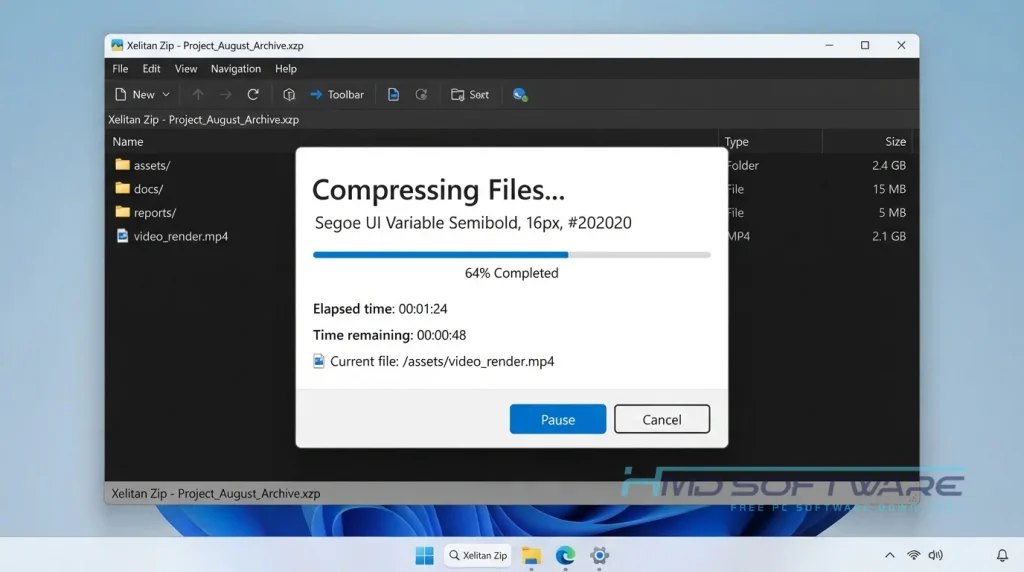The height and width of the screenshot is (572, 1024).
Task: Click the address path Xelitan Zip - Project_August_Archive.xzp
Action: point(204,119)
